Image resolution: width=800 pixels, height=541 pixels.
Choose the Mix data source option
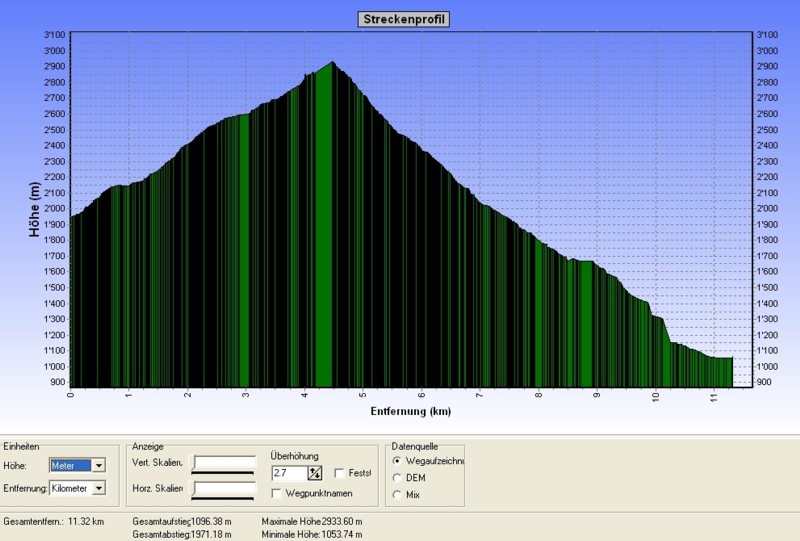tap(399, 495)
